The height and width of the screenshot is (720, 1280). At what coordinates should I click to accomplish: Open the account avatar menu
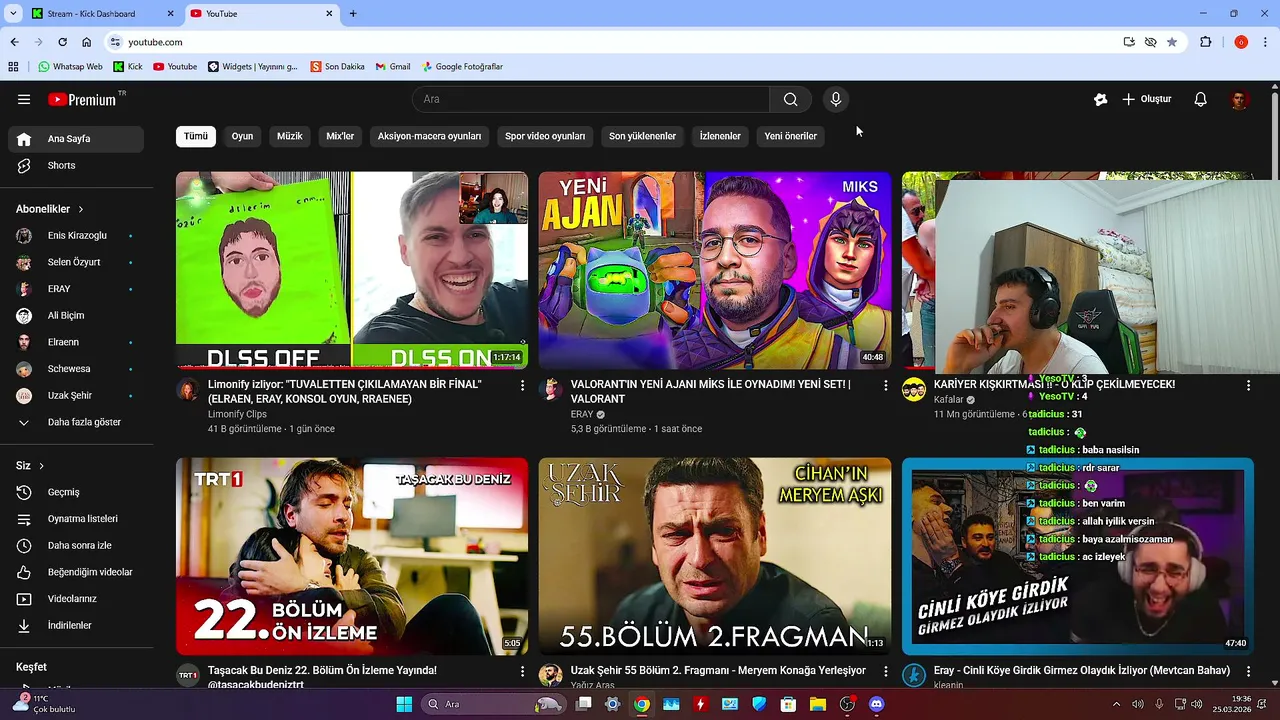pyautogui.click(x=1239, y=99)
